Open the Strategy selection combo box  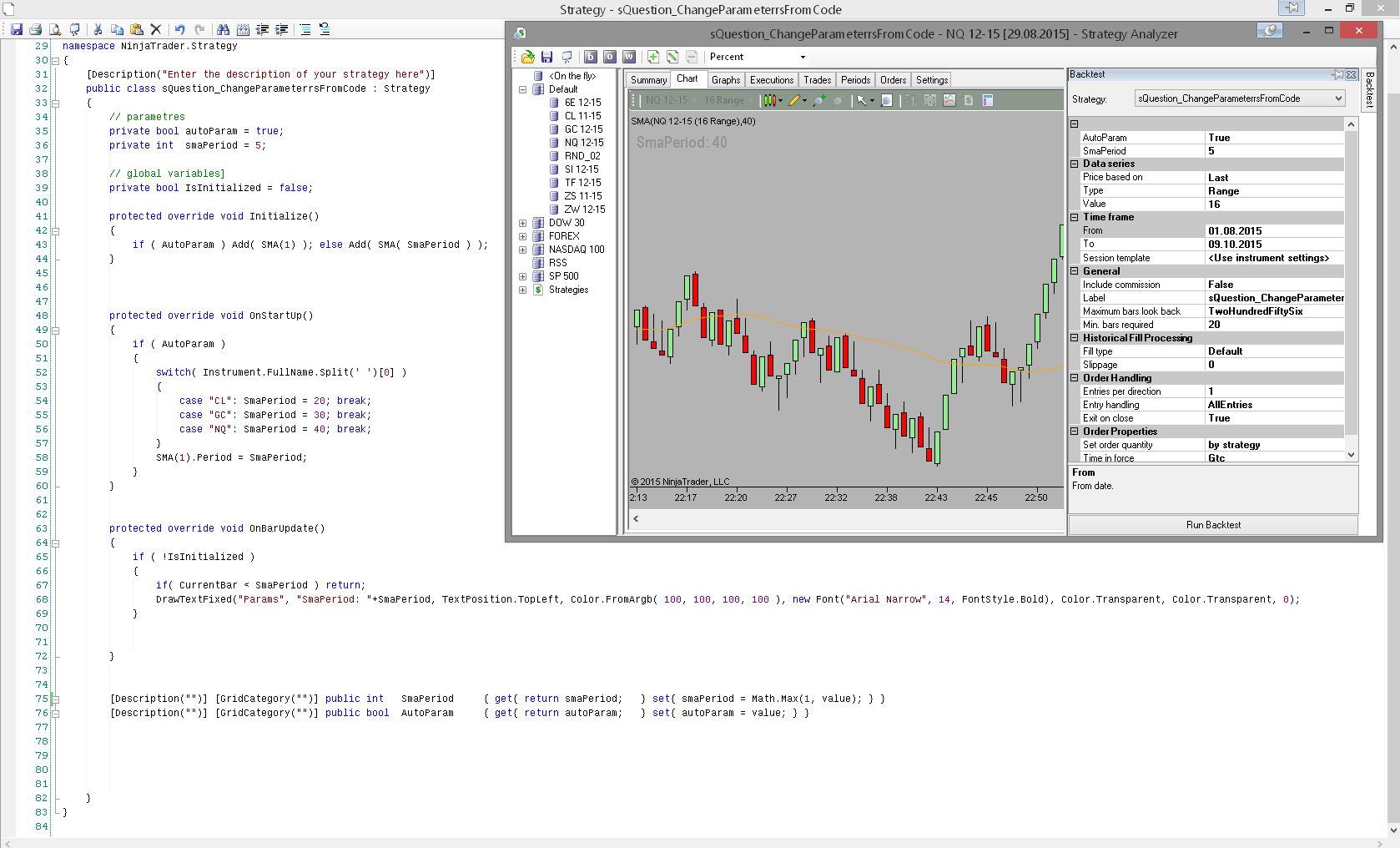[1240, 98]
